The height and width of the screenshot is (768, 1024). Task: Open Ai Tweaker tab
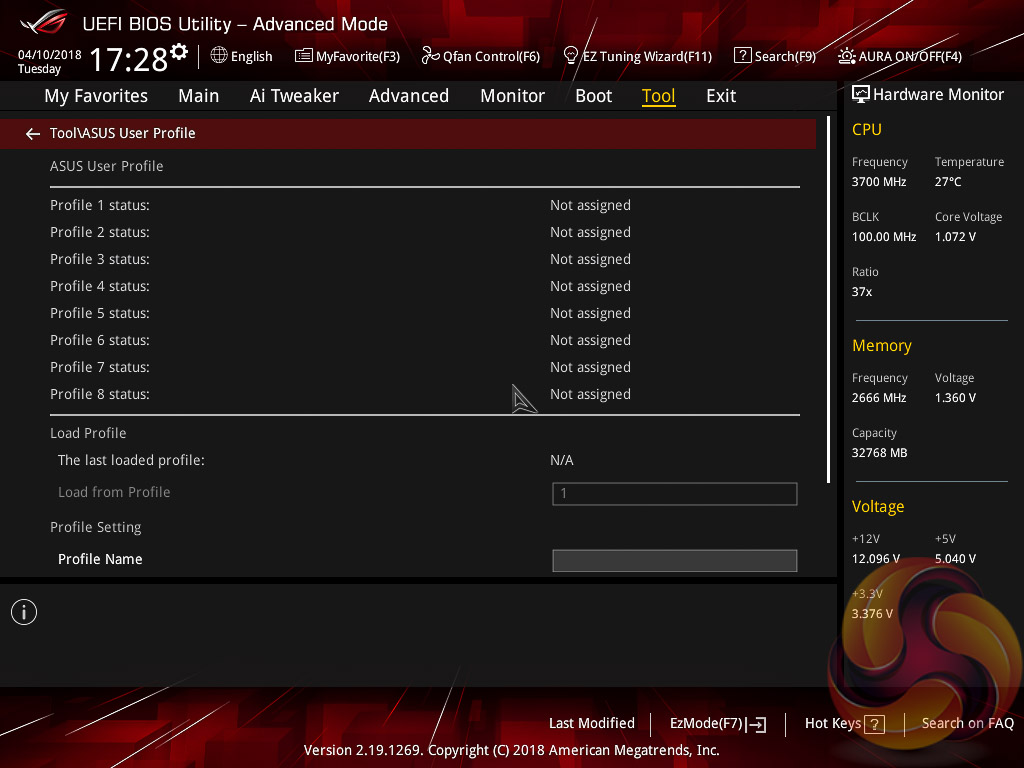294,96
